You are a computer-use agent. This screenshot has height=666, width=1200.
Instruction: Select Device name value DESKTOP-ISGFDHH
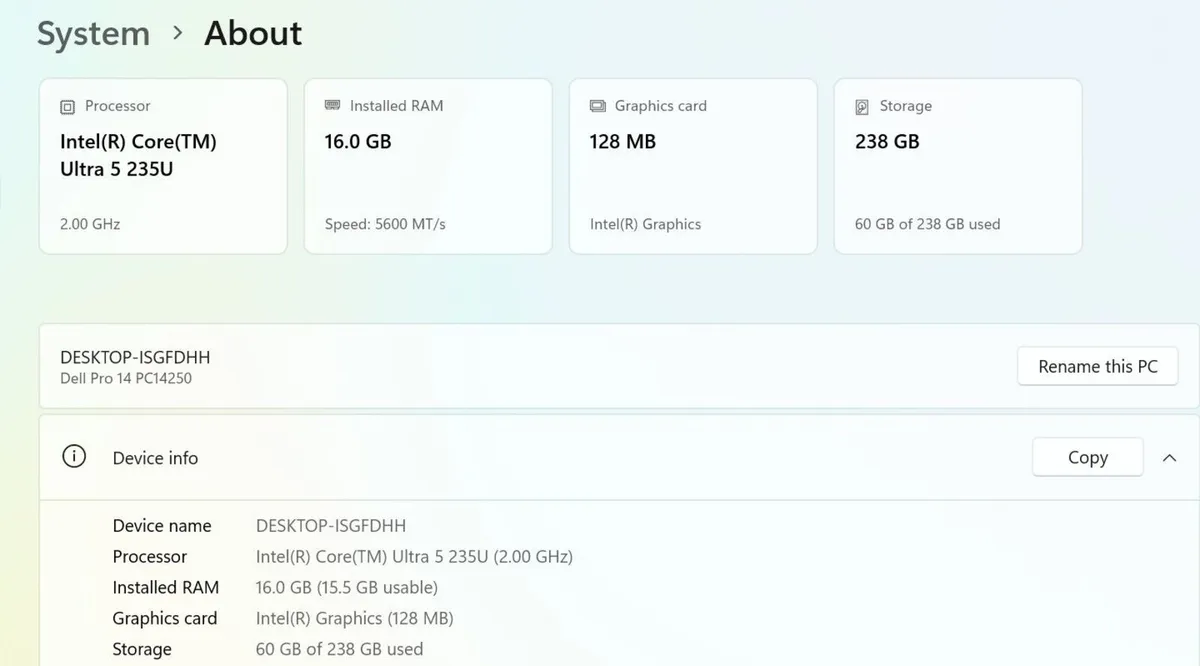click(331, 526)
